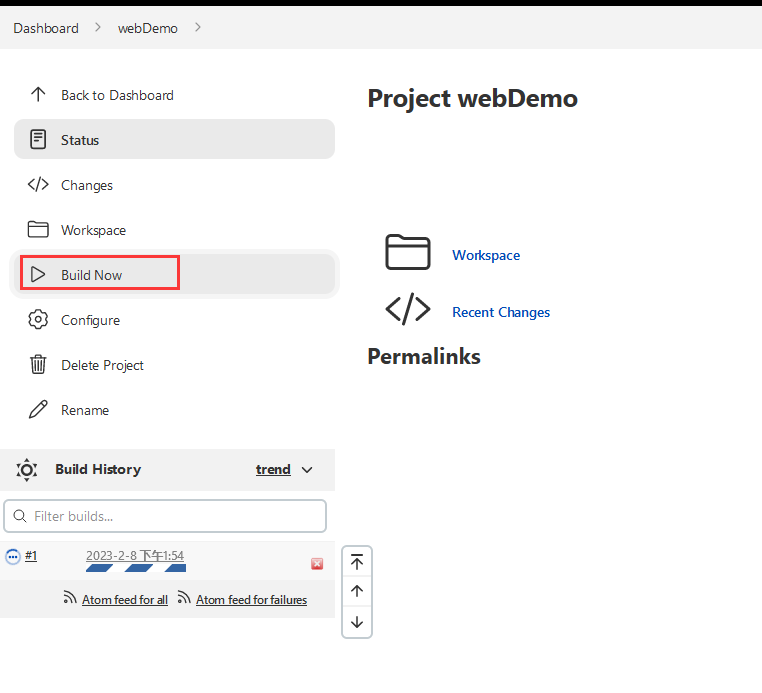Screen dimensions: 762x693
Task: Click the Configure gear icon
Action: point(38,320)
